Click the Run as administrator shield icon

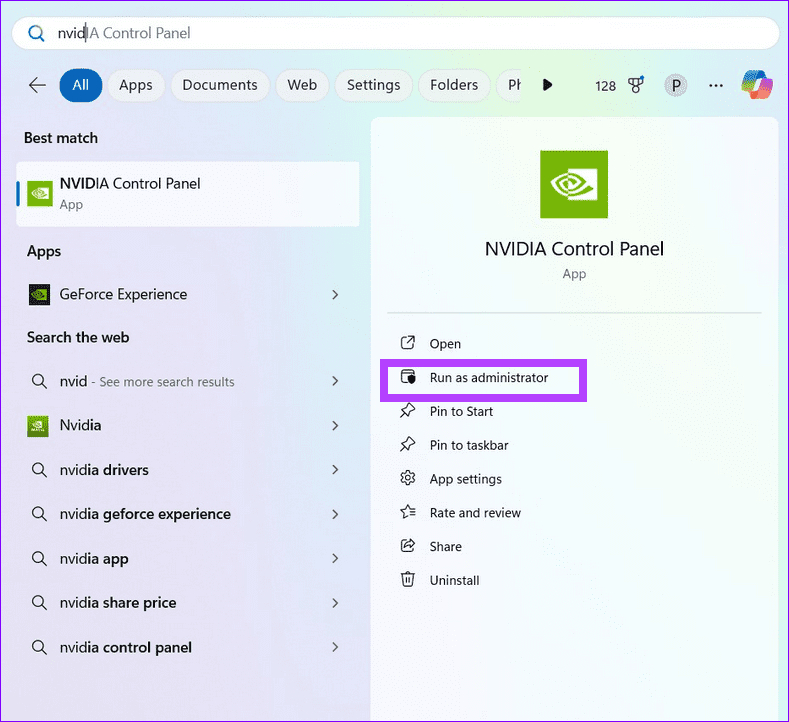tap(408, 376)
